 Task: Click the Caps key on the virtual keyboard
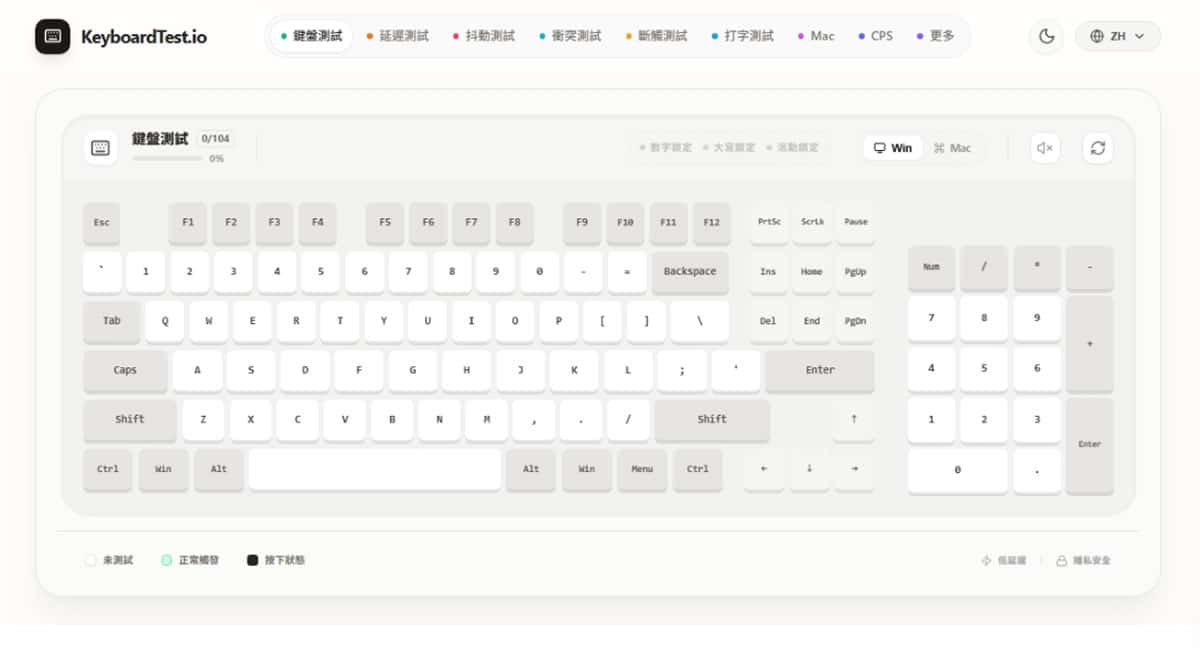(125, 370)
